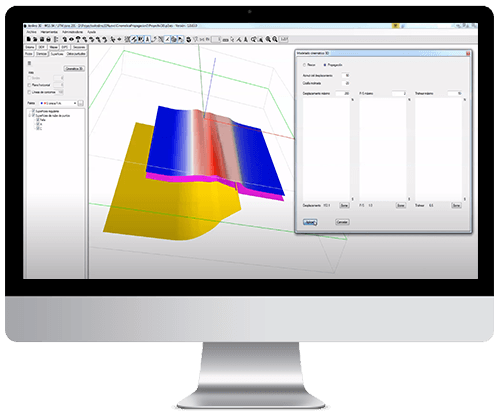The height and width of the screenshot is (417, 500).
Task: Click the Desplazamiento máximo input field
Action: point(343,93)
